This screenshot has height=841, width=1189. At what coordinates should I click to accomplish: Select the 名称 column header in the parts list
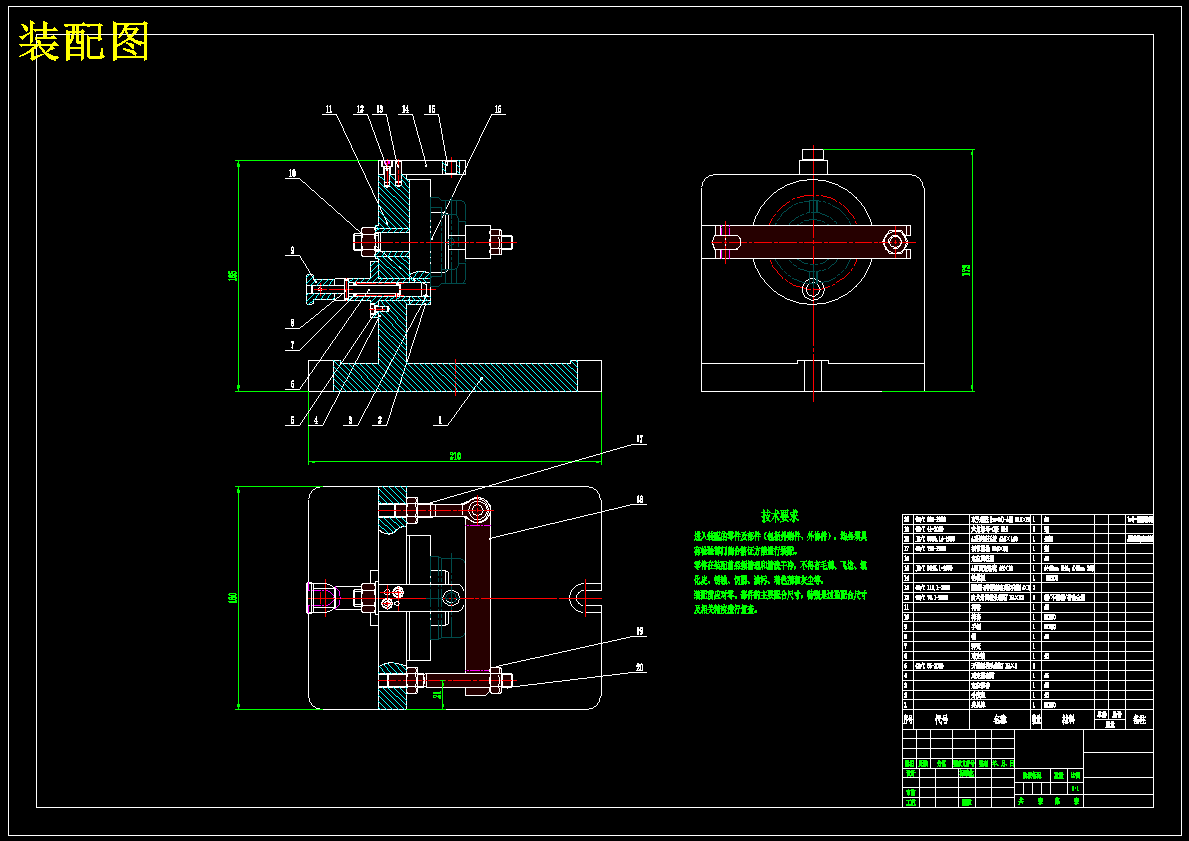coord(1001,720)
